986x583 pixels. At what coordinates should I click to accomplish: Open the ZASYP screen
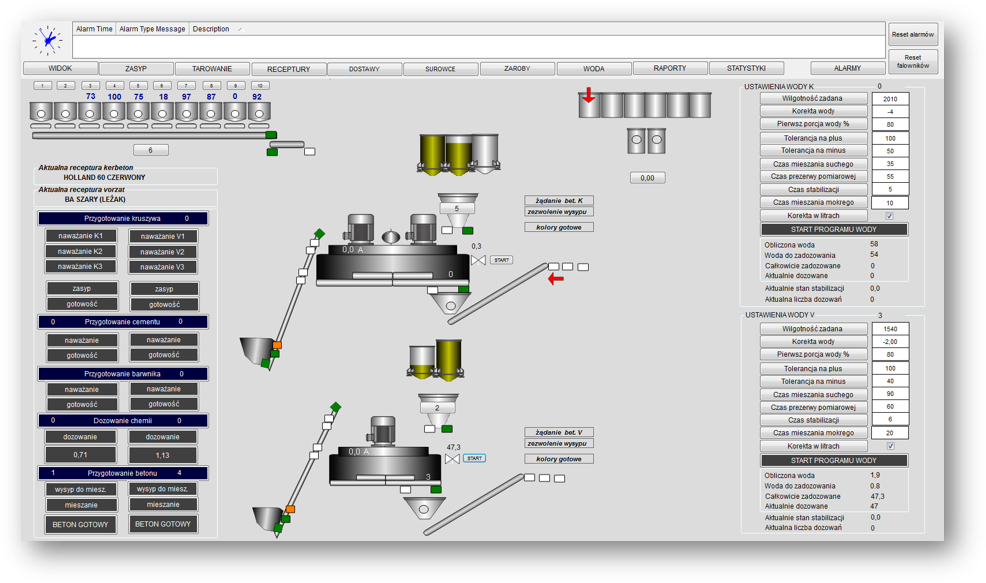coord(136,68)
